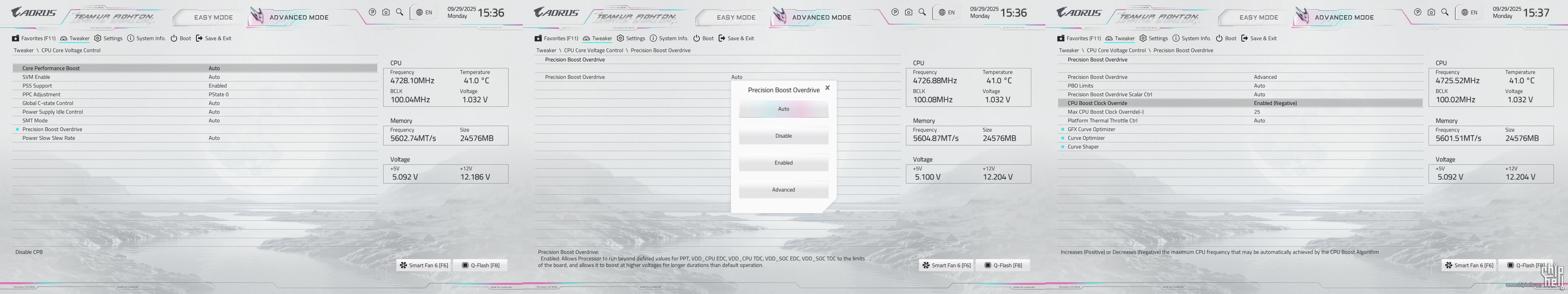Choose Enabled in Precision Boost Overdrive popup
Image resolution: width=1568 pixels, height=294 pixels.
(x=783, y=163)
